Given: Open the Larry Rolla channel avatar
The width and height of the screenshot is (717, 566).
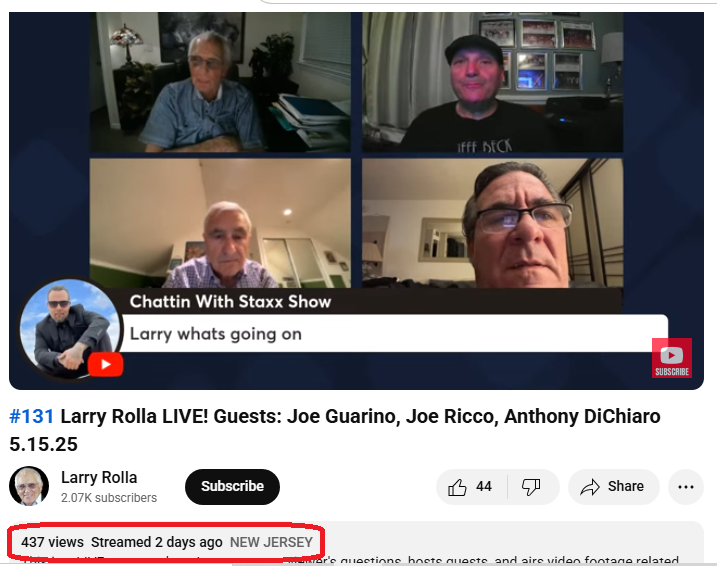Looking at the screenshot, I should 29,486.
